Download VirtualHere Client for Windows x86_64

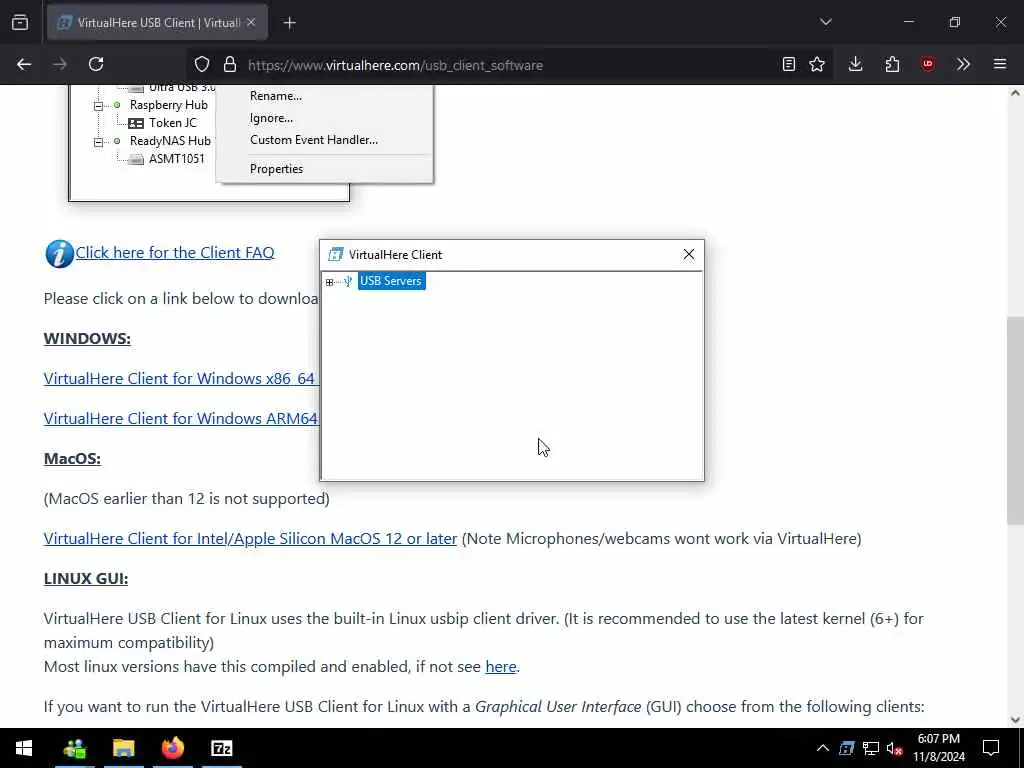tap(181, 379)
